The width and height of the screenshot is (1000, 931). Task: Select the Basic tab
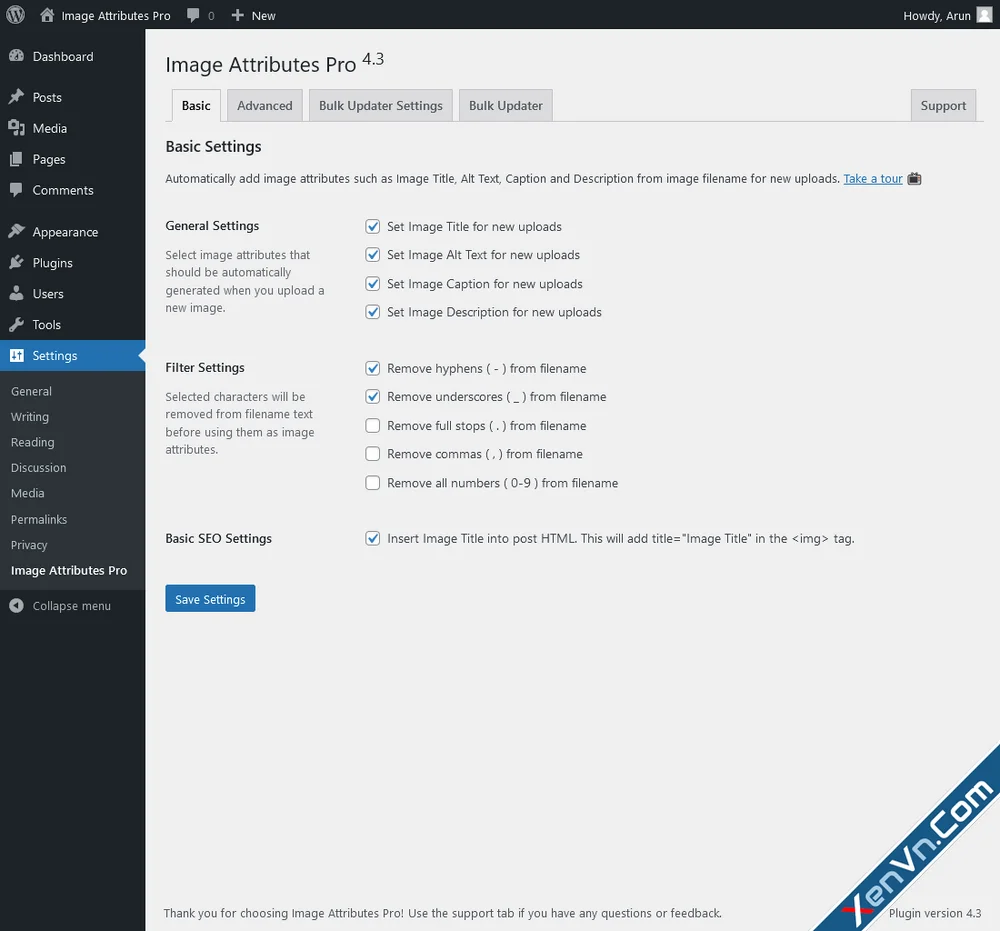pyautogui.click(x=196, y=105)
